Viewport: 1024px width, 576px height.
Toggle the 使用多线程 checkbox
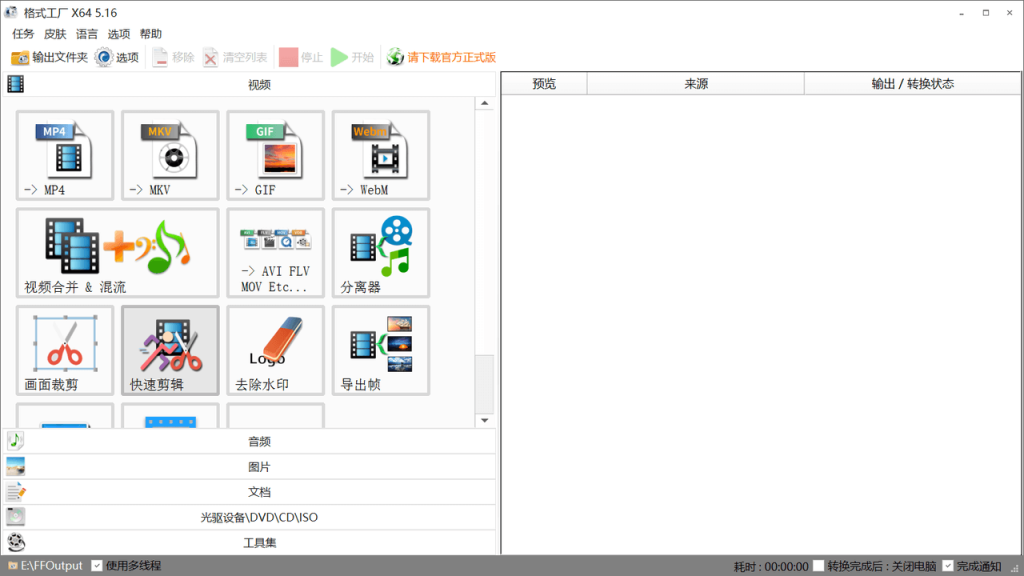point(97,566)
